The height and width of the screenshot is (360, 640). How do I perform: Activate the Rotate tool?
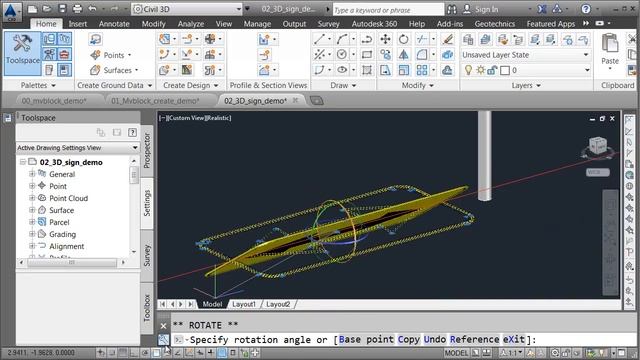[403, 39]
